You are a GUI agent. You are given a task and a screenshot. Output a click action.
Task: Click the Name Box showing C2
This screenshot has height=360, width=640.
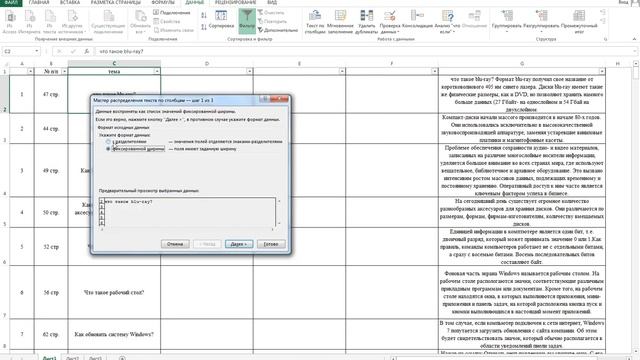(18, 51)
